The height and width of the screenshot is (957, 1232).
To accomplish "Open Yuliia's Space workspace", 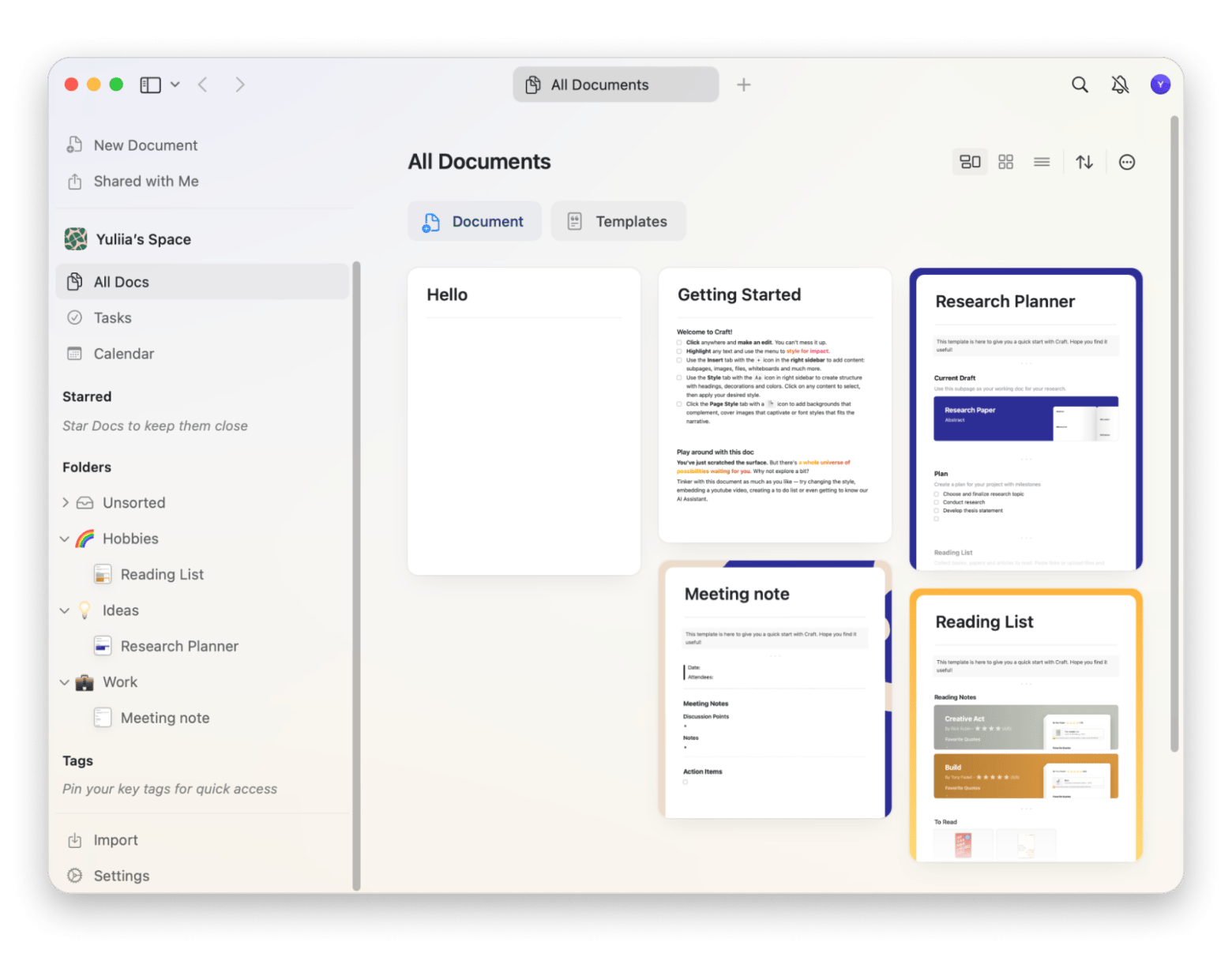I will 128,239.
